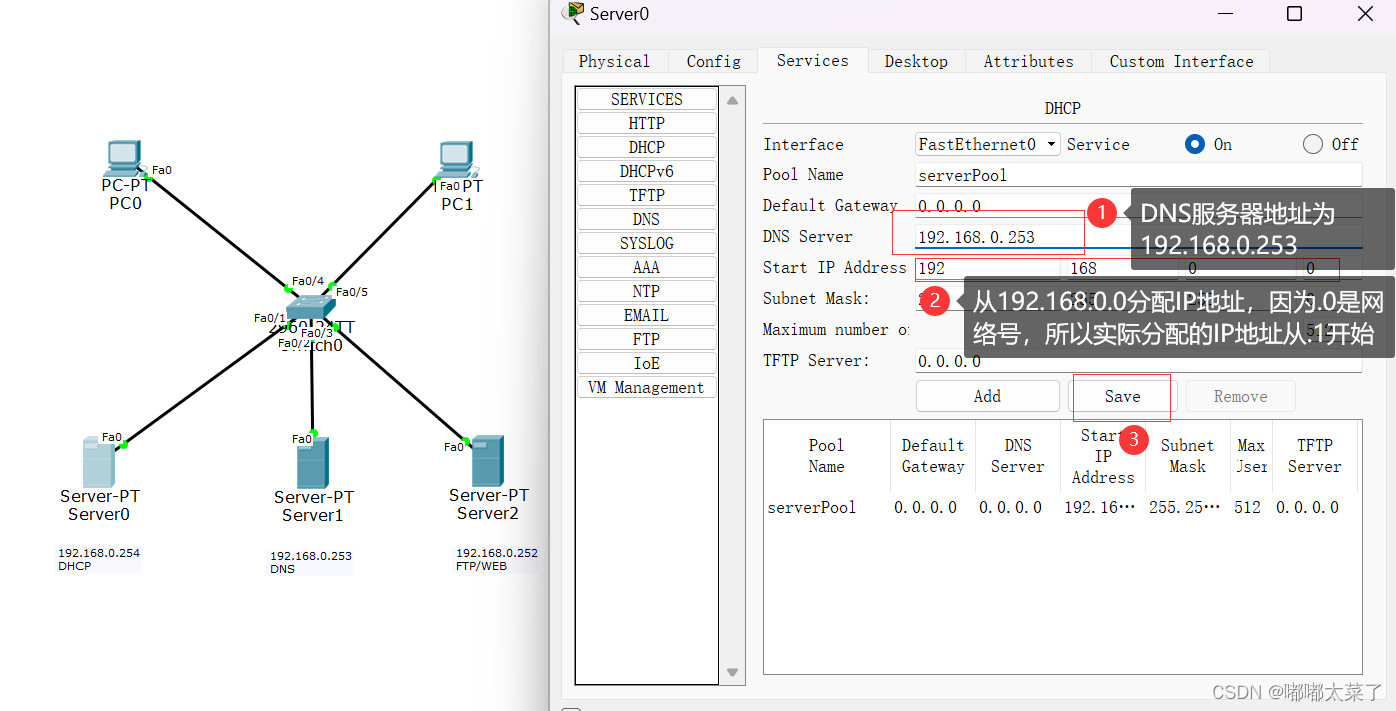Select NTP in services list
The image size is (1396, 711).
[647, 291]
